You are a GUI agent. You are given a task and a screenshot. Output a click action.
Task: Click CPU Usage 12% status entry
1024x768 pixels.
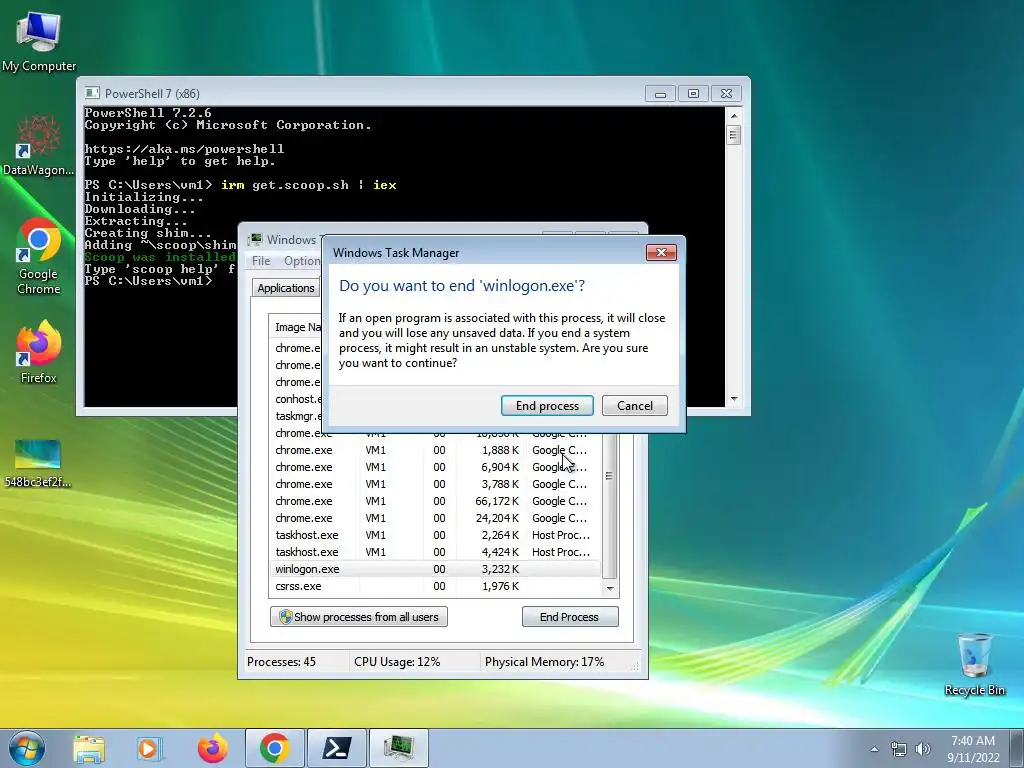click(x=397, y=662)
